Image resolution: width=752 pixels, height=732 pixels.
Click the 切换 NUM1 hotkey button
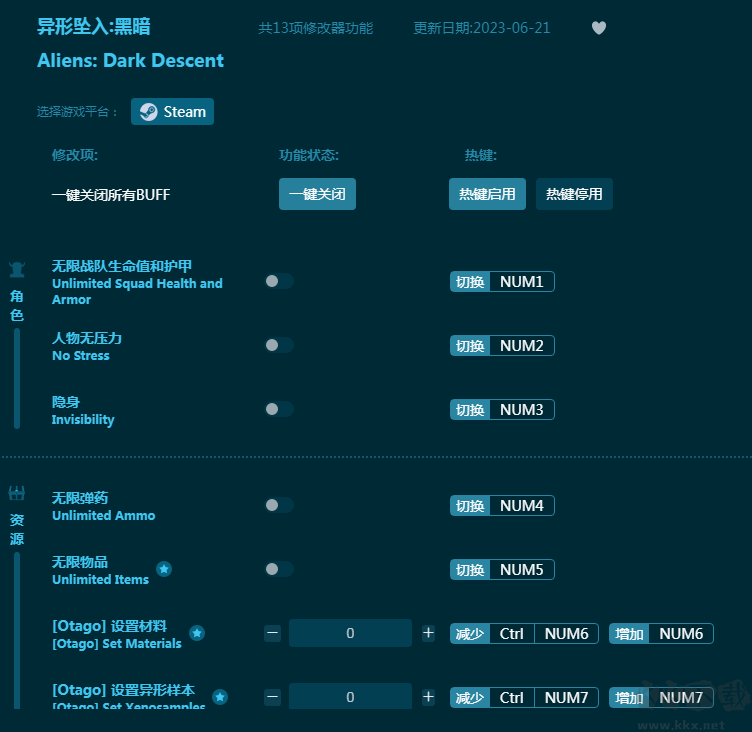pyautogui.click(x=502, y=282)
